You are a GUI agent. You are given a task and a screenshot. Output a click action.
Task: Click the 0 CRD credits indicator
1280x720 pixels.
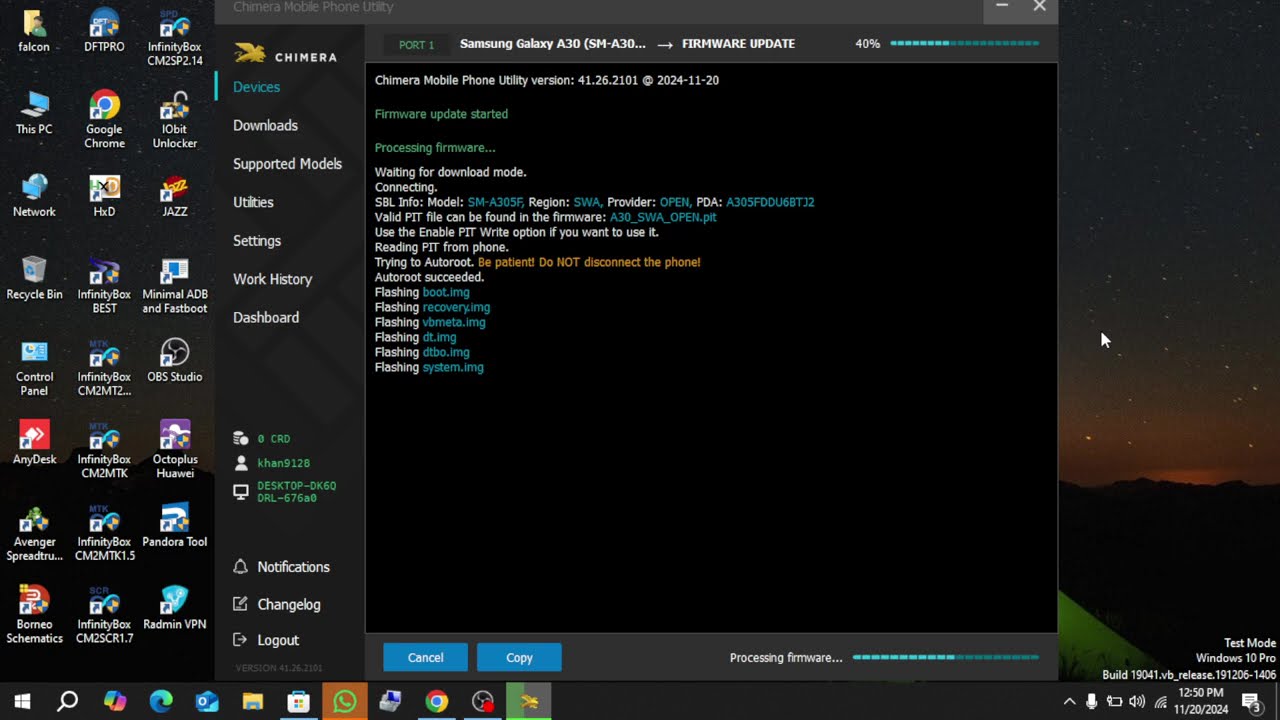coord(262,439)
